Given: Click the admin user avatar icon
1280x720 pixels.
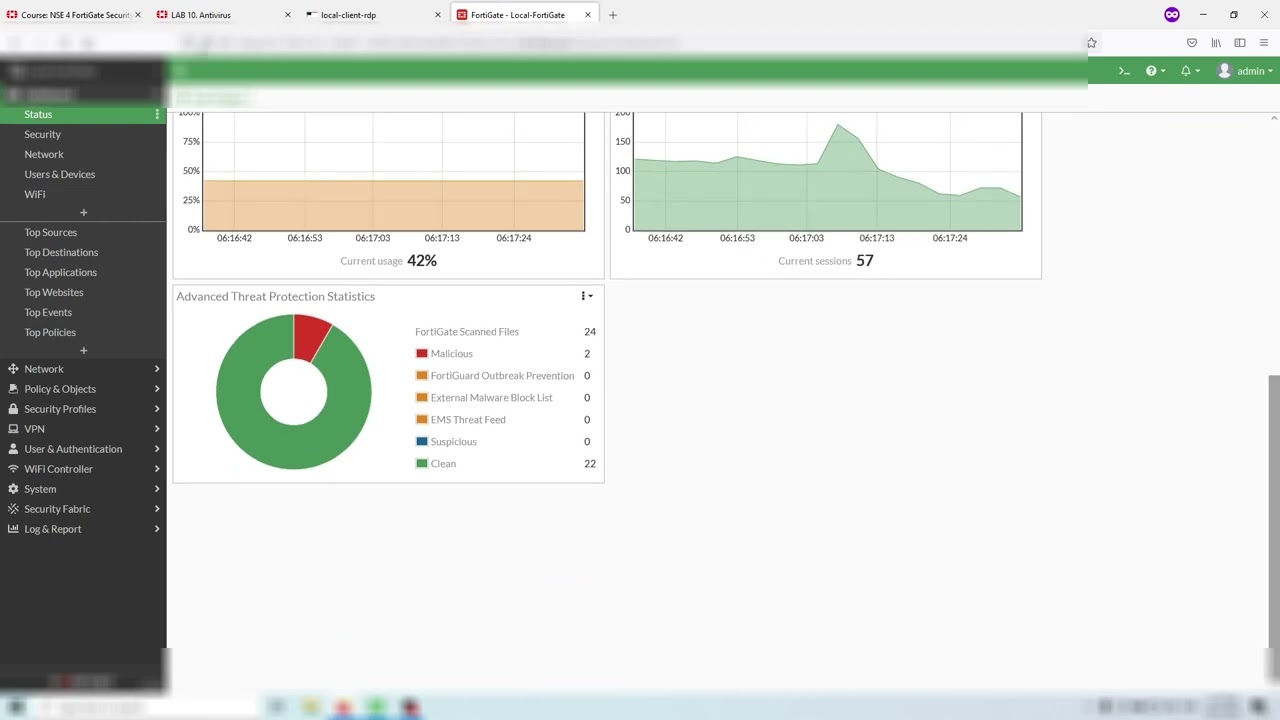Looking at the screenshot, I should point(1224,71).
